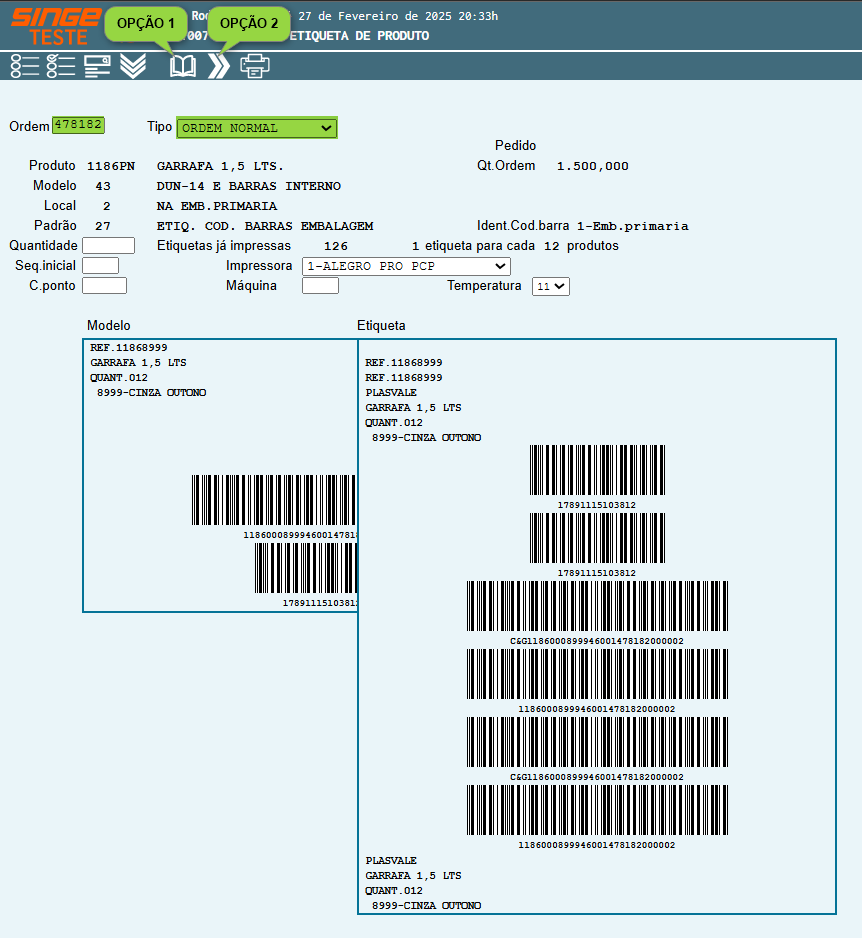This screenshot has width=862, height=938.
Task: Open the Temperatura dropdown
Action: pos(550,286)
